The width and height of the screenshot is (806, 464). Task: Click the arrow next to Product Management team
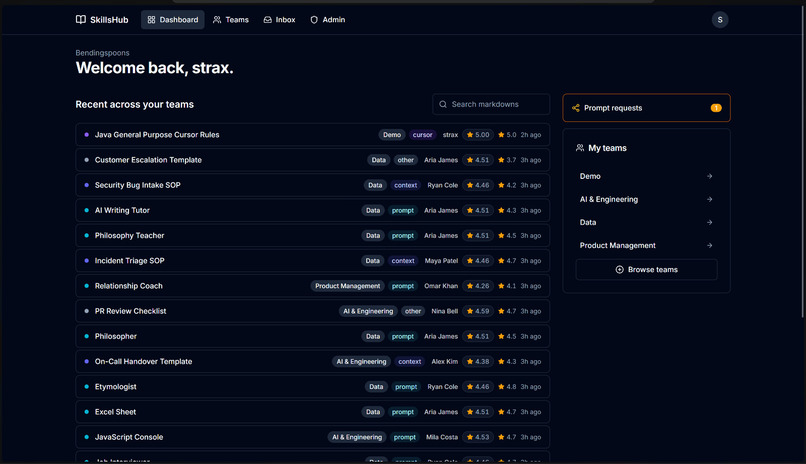click(709, 246)
